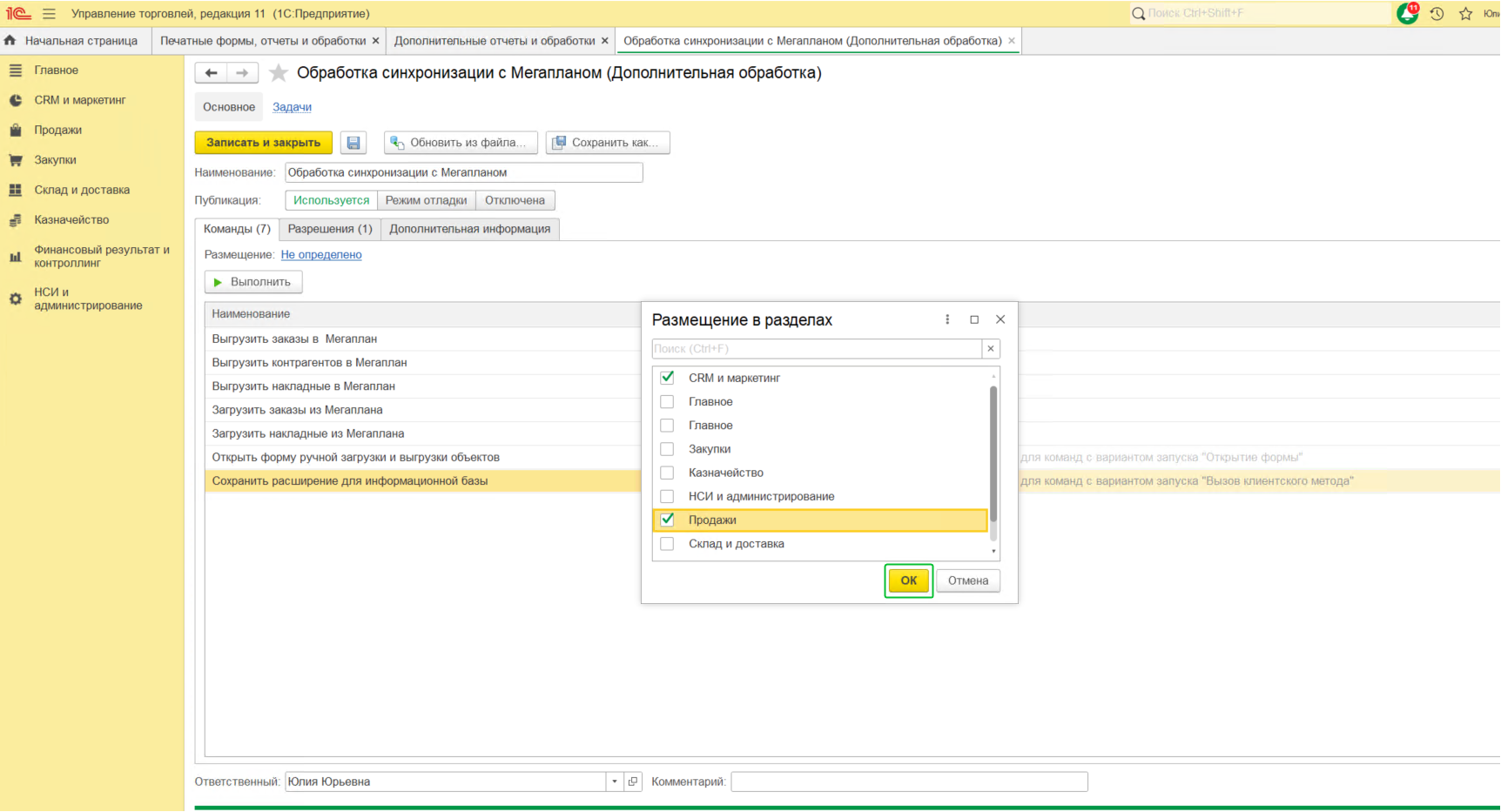Image resolution: width=1501 pixels, height=812 pixels.
Task: Open favorites star in top bar
Action: click(x=1466, y=13)
